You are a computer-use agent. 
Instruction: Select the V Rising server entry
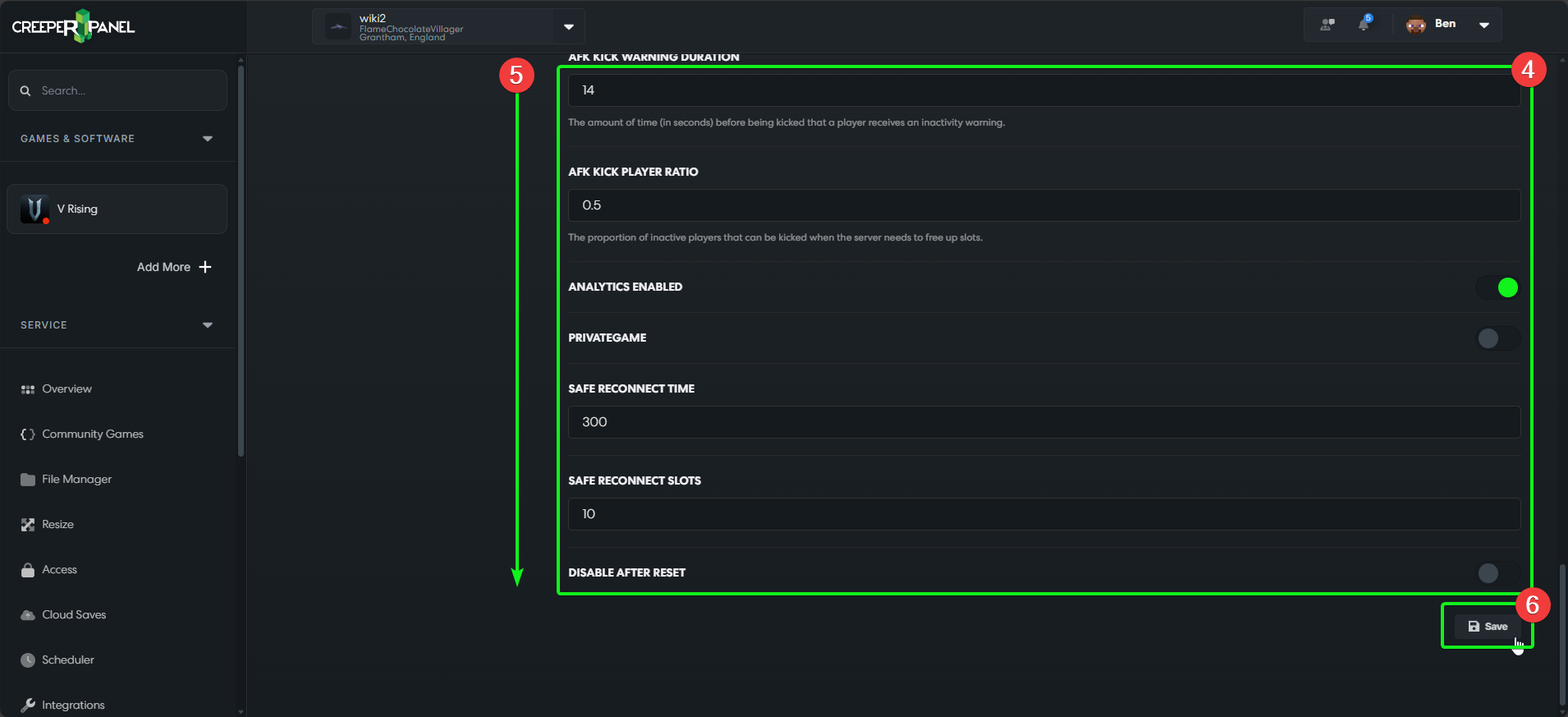click(x=117, y=209)
